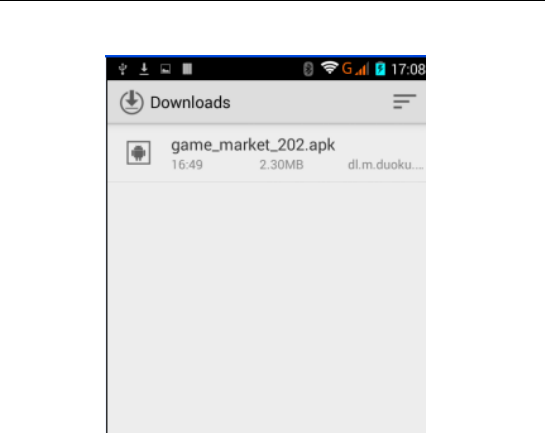Viewport: 545px width, 433px height.
Task: Click the image notification icon
Action: pos(165,69)
